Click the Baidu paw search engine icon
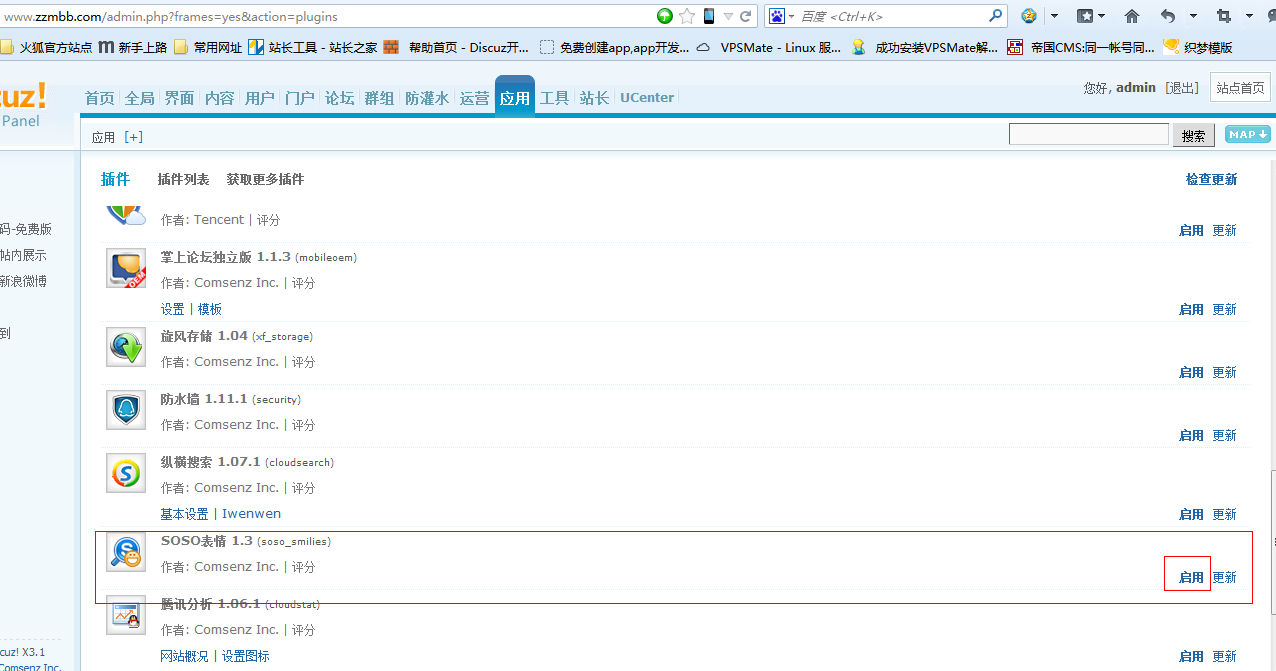This screenshot has width=1276, height=671. click(x=776, y=16)
